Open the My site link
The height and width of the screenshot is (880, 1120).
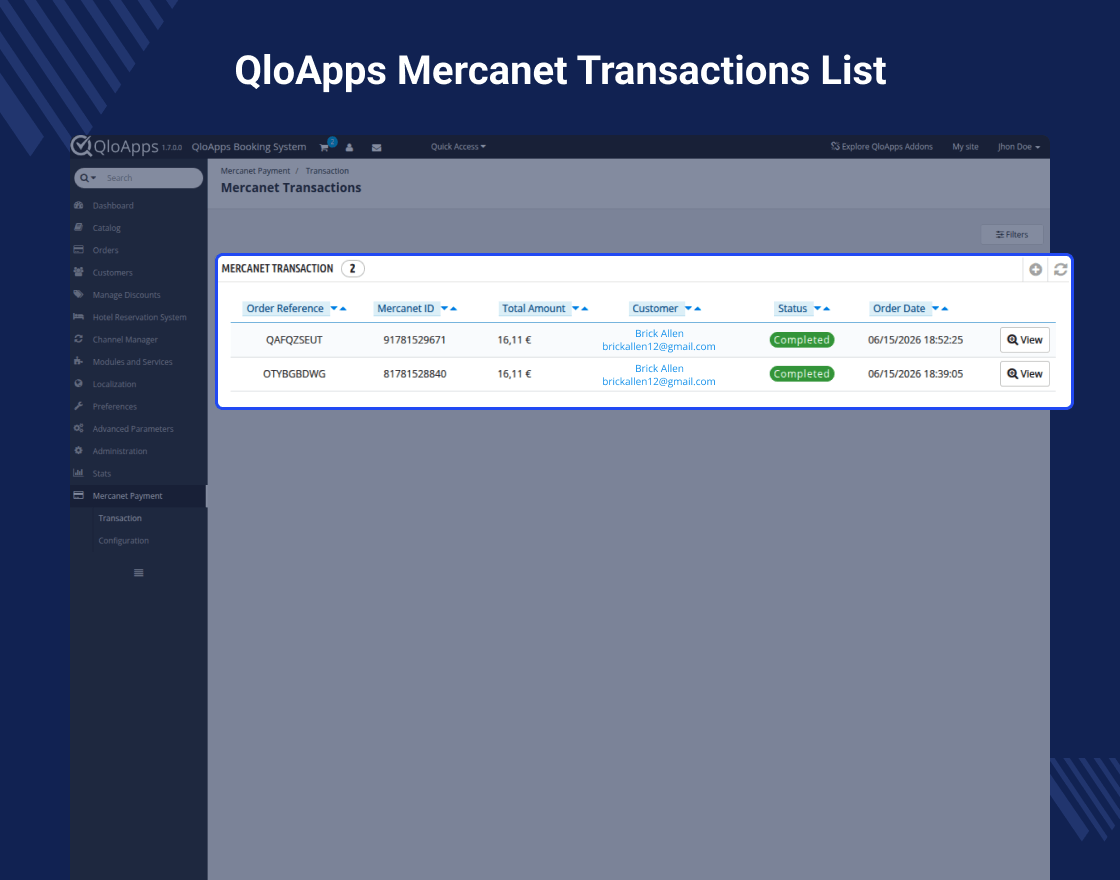click(x=965, y=146)
